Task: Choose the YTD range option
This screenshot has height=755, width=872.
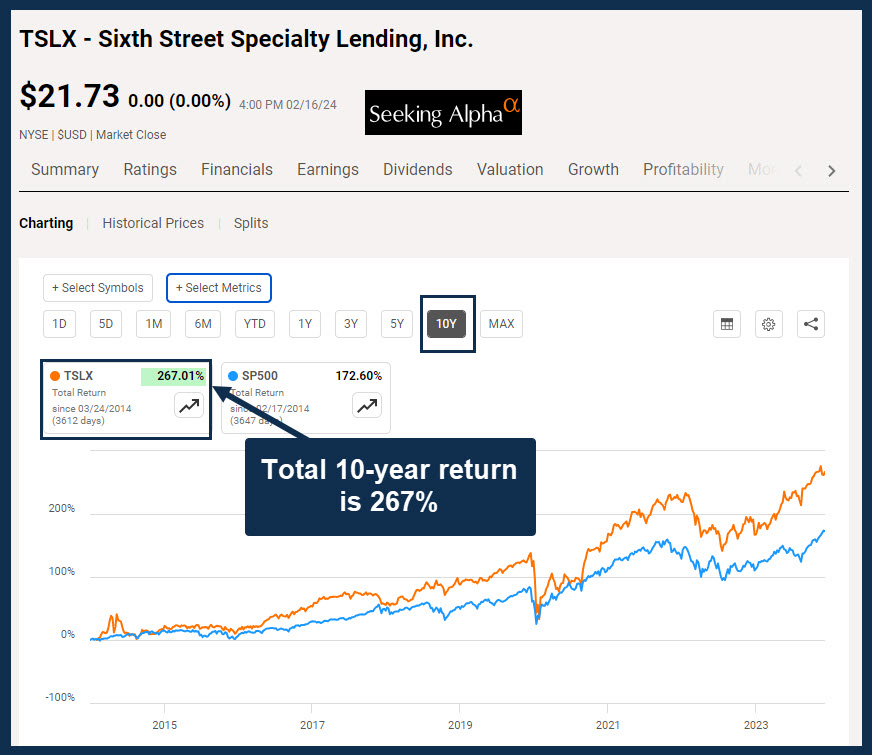Action: point(255,324)
